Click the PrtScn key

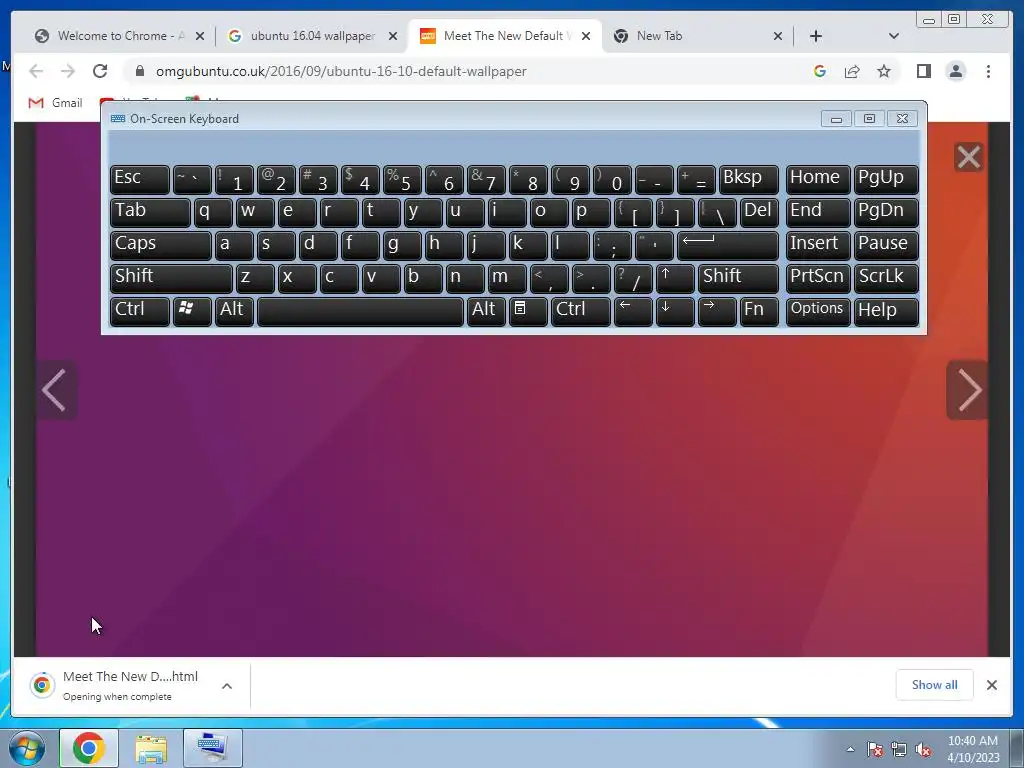(x=818, y=278)
